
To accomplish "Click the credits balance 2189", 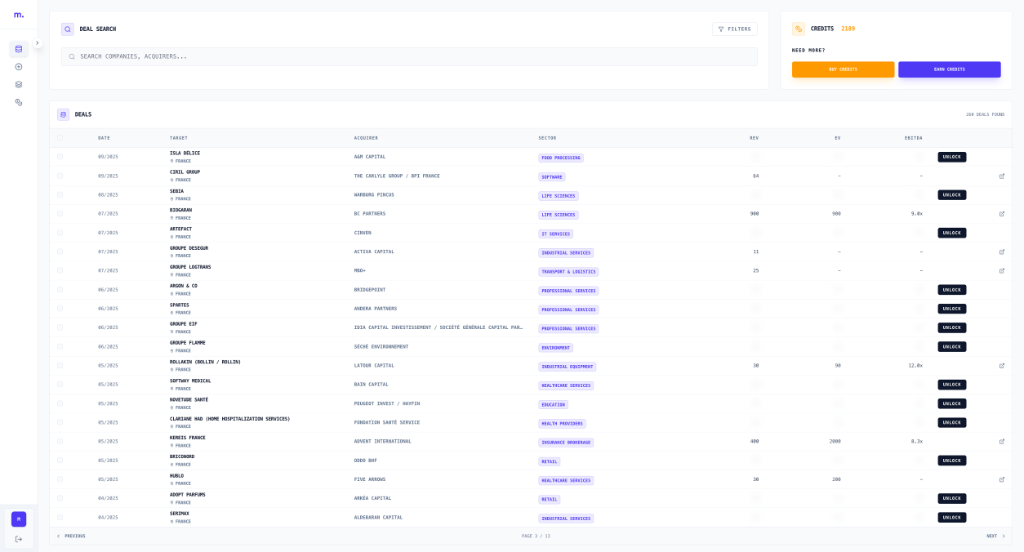I will tap(848, 29).
